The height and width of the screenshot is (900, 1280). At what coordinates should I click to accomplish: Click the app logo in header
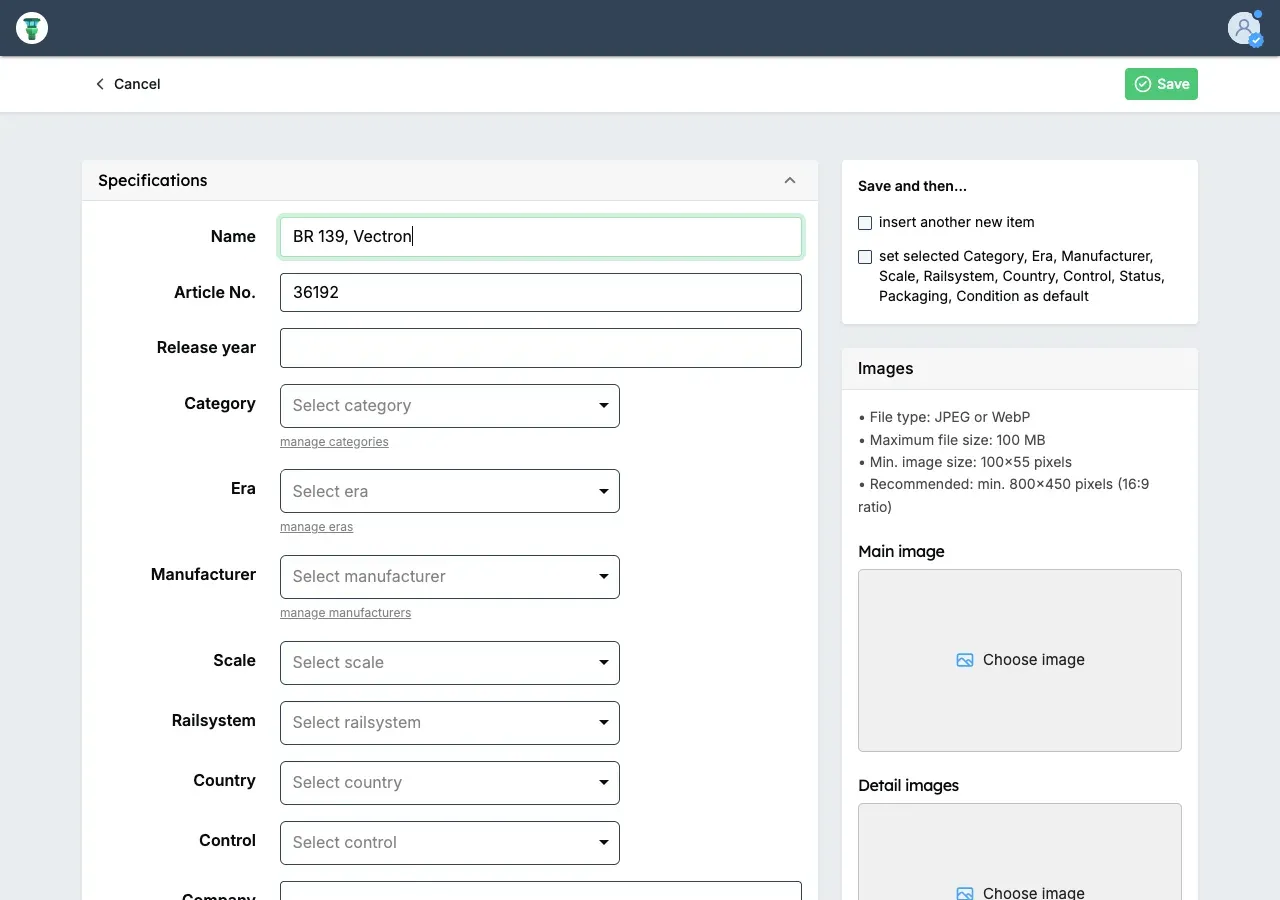[32, 28]
